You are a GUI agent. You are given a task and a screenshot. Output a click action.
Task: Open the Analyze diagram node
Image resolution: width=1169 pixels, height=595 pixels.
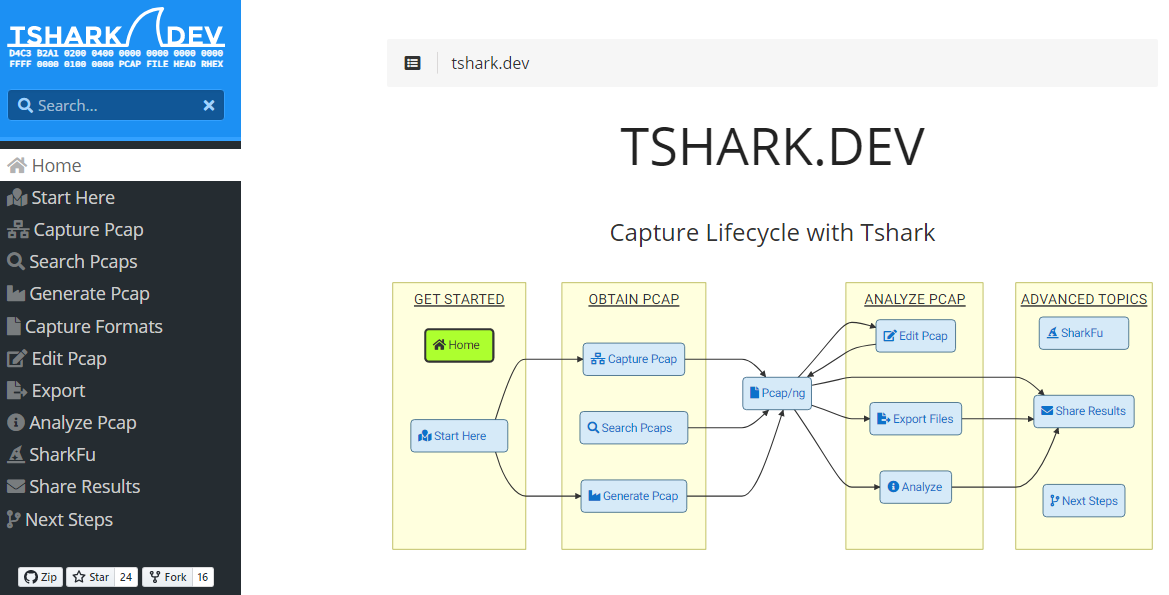coord(916,487)
